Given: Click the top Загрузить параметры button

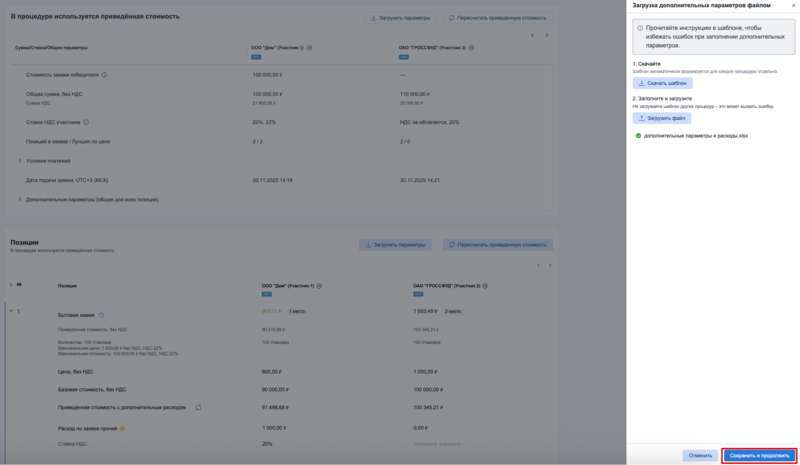Looking at the screenshot, I should 399,18.
